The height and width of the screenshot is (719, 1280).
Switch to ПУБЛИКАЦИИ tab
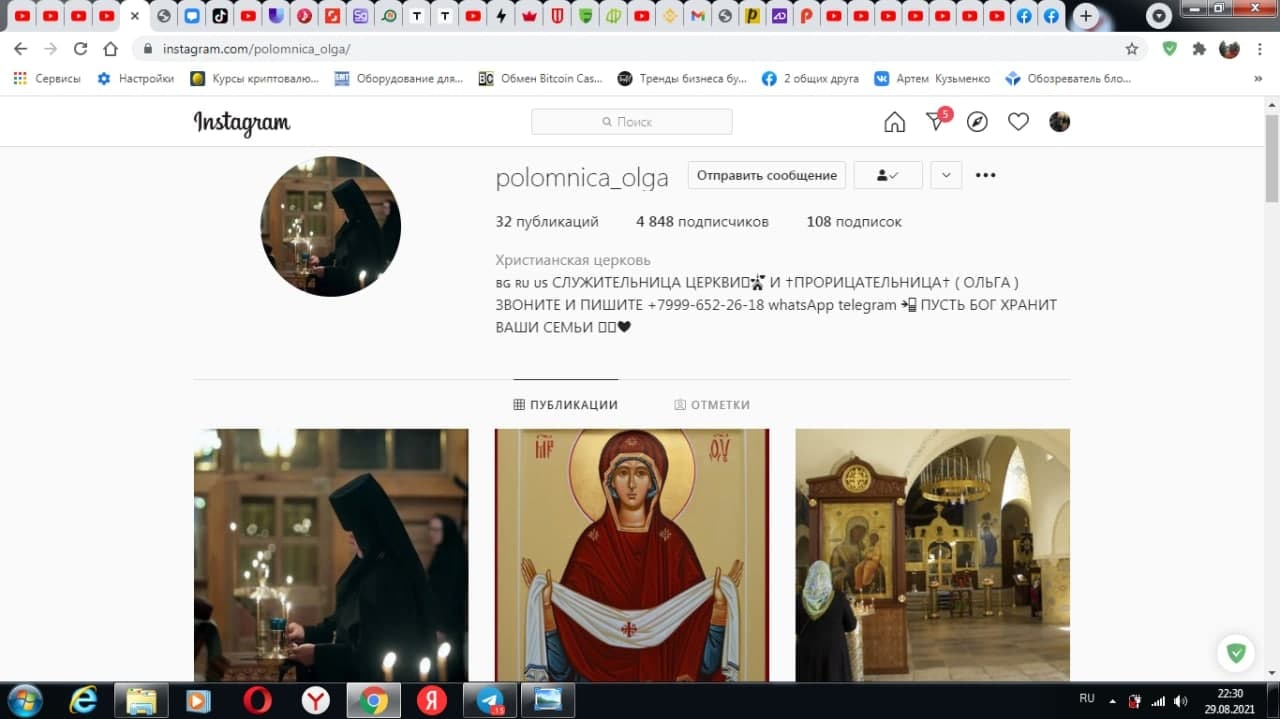coord(566,405)
